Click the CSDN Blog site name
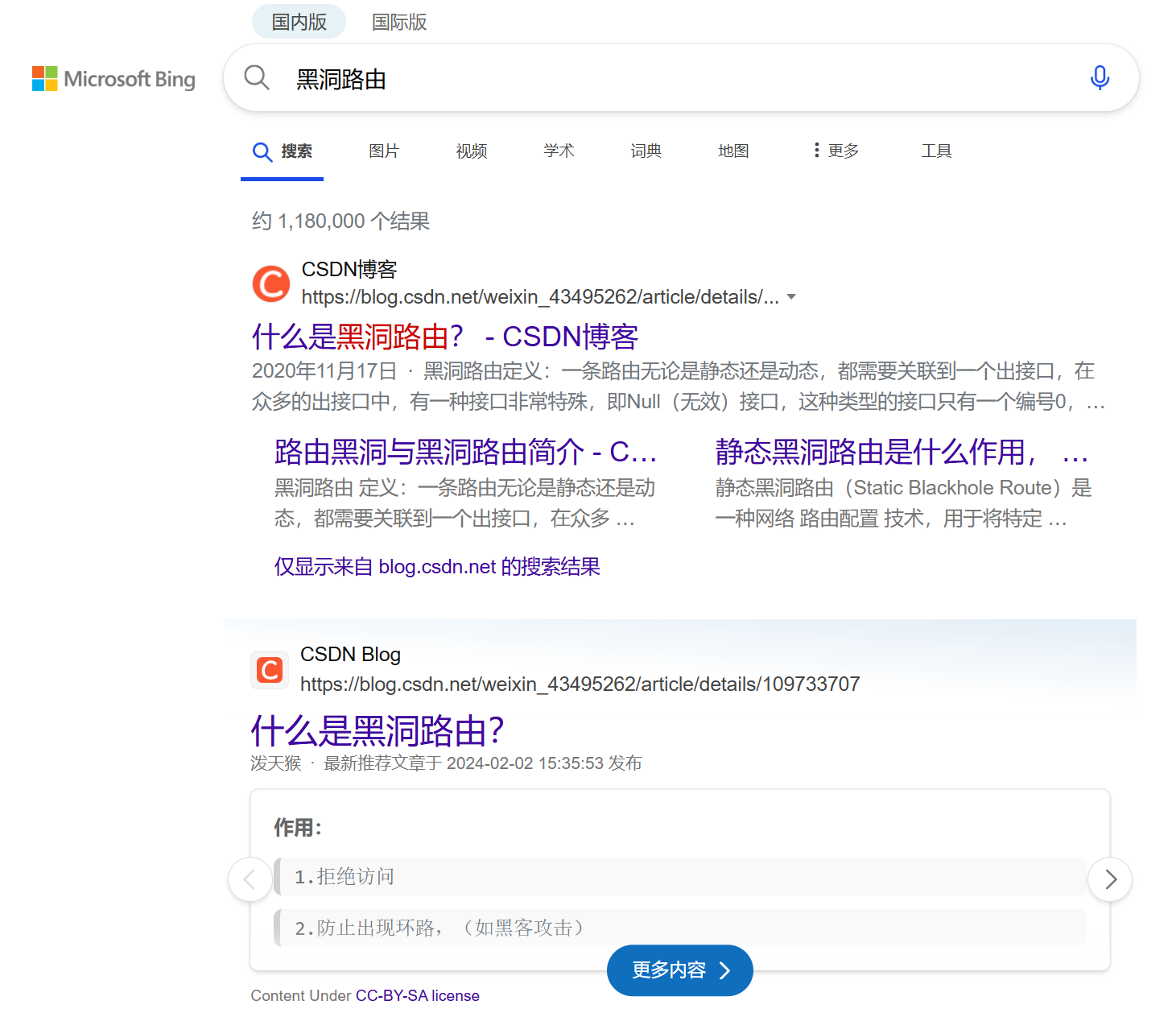The image size is (1176, 1009). tap(350, 654)
